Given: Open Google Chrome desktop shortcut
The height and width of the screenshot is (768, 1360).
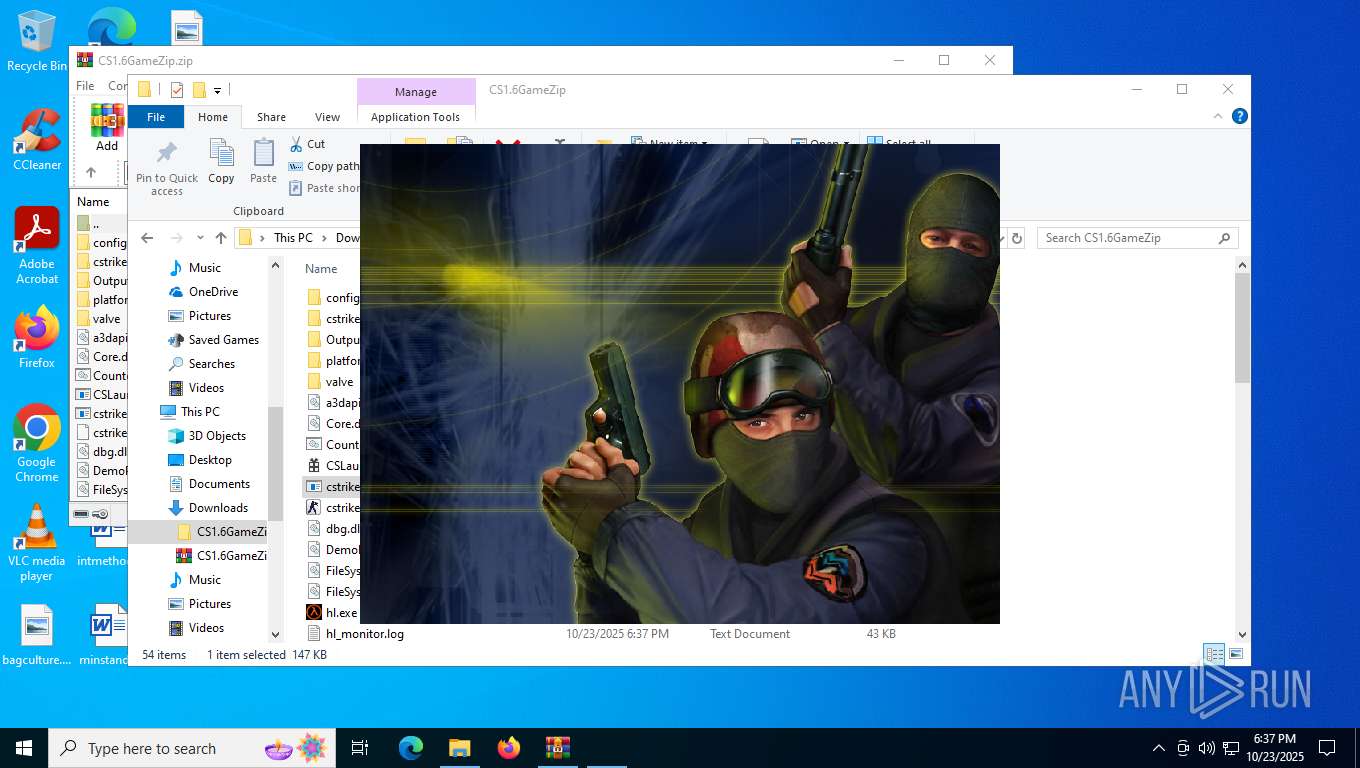Looking at the screenshot, I should 37,444.
